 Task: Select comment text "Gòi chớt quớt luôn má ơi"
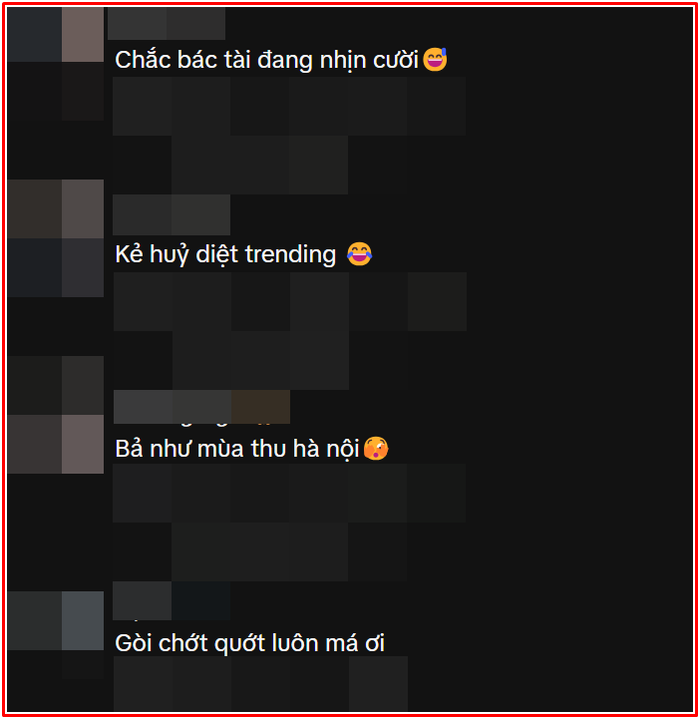click(250, 643)
